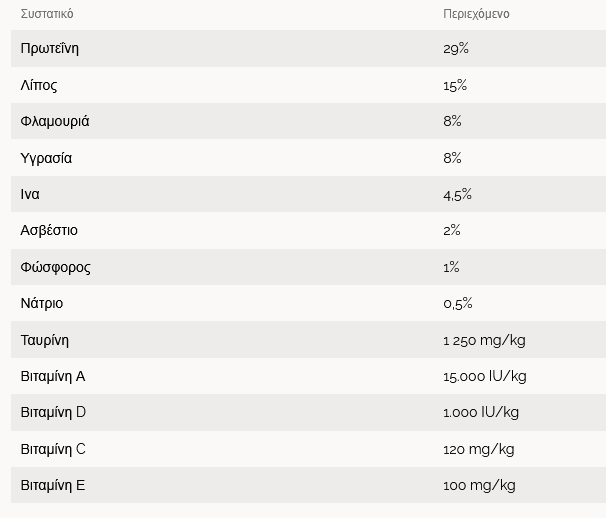
Task: Select the Υγρασία row label
Action: [46, 158]
